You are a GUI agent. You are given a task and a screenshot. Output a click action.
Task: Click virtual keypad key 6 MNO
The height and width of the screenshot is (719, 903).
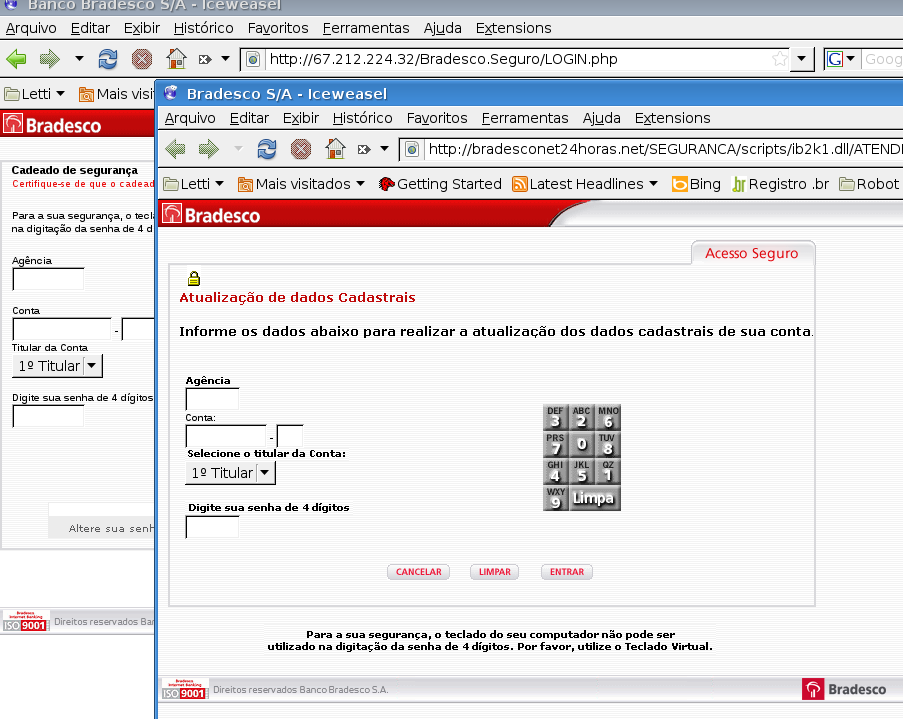pos(608,417)
